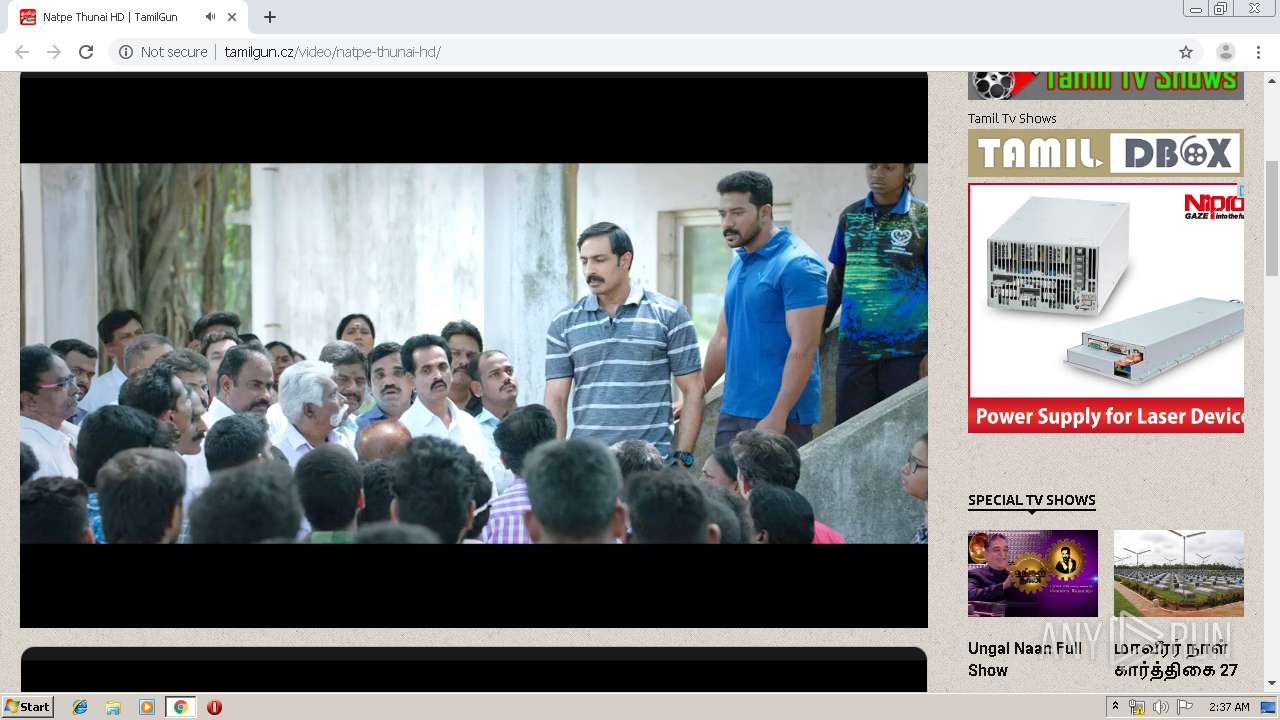The image size is (1280, 720).
Task: Click the Tamil Tv Shows text link
Action: point(1012,118)
